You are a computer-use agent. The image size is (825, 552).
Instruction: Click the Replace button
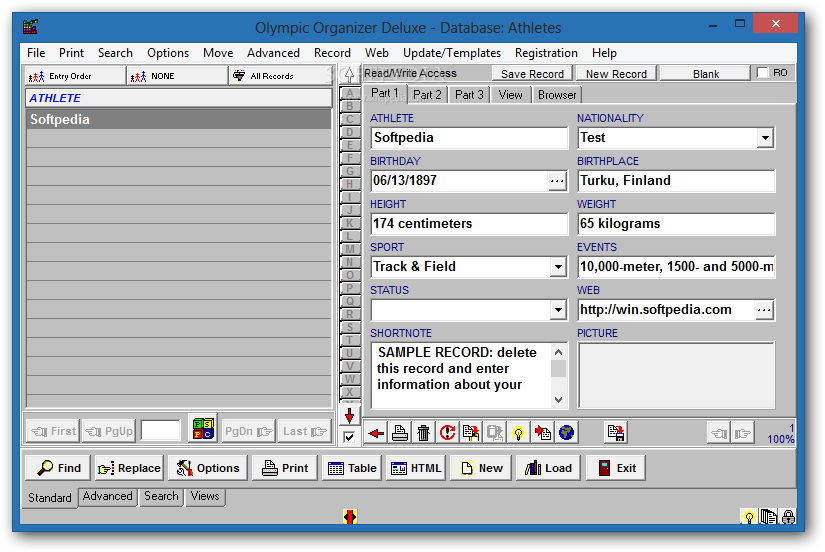[x=129, y=468]
